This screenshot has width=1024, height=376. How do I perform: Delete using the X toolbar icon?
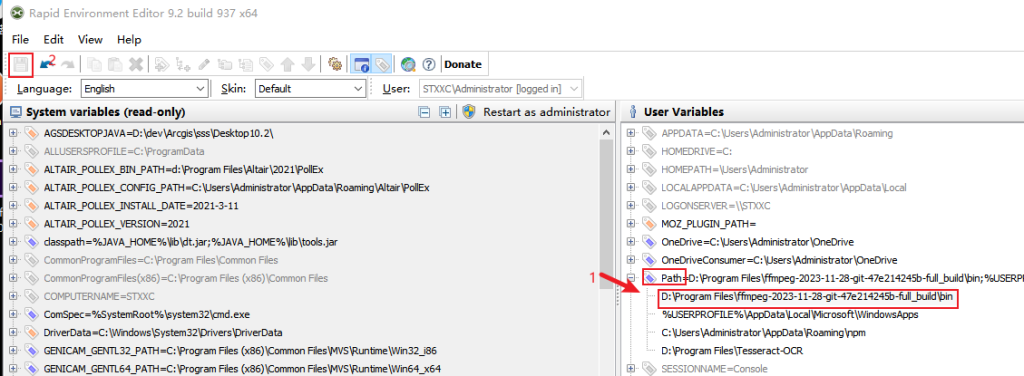[136, 64]
